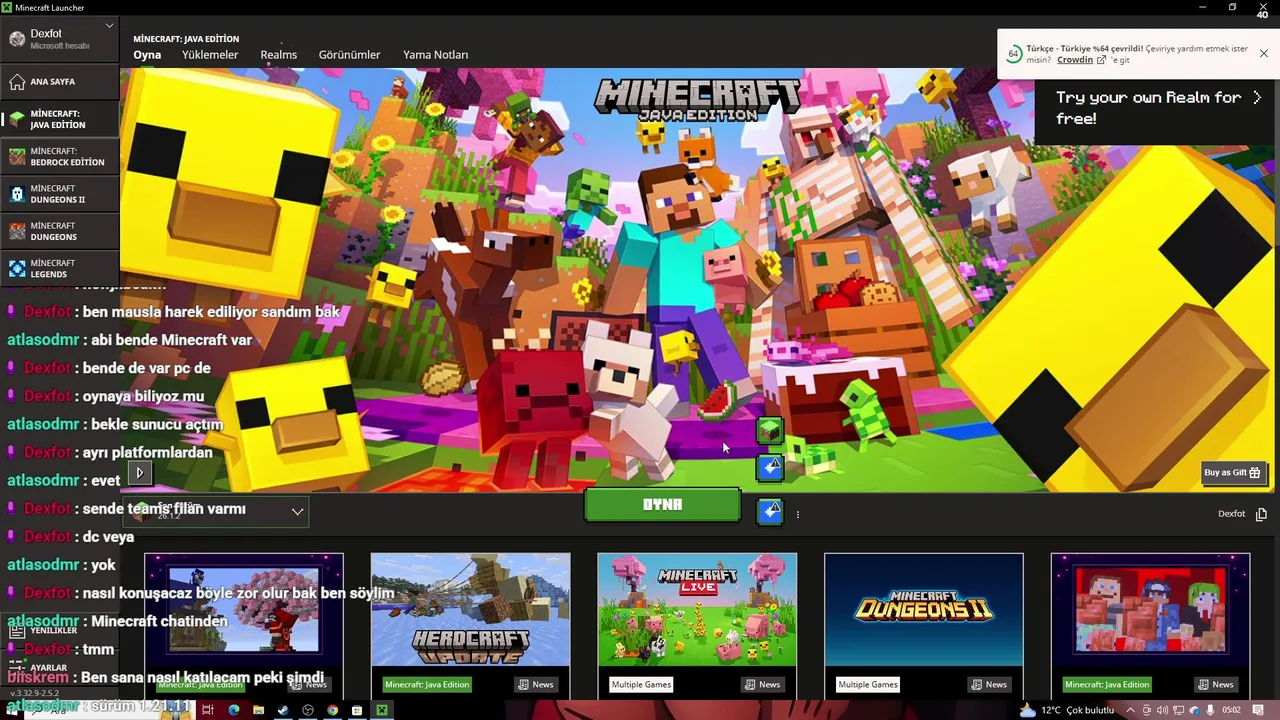This screenshot has width=1280, height=720.
Task: Open the taskbar clock showing 05:02
Action: click(x=1231, y=710)
